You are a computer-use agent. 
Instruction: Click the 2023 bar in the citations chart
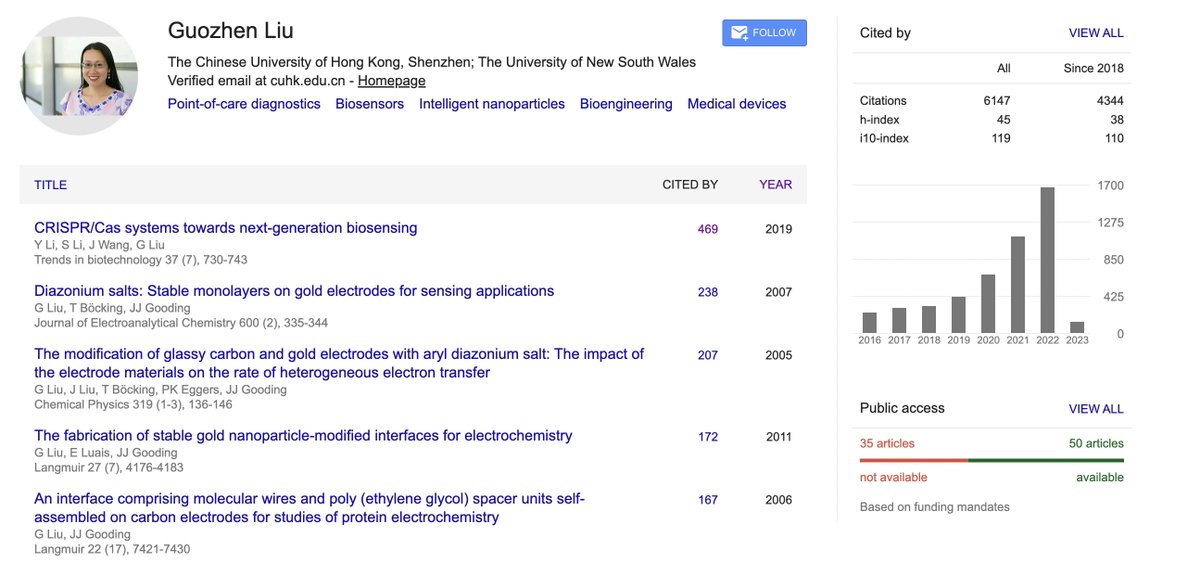point(1077,327)
